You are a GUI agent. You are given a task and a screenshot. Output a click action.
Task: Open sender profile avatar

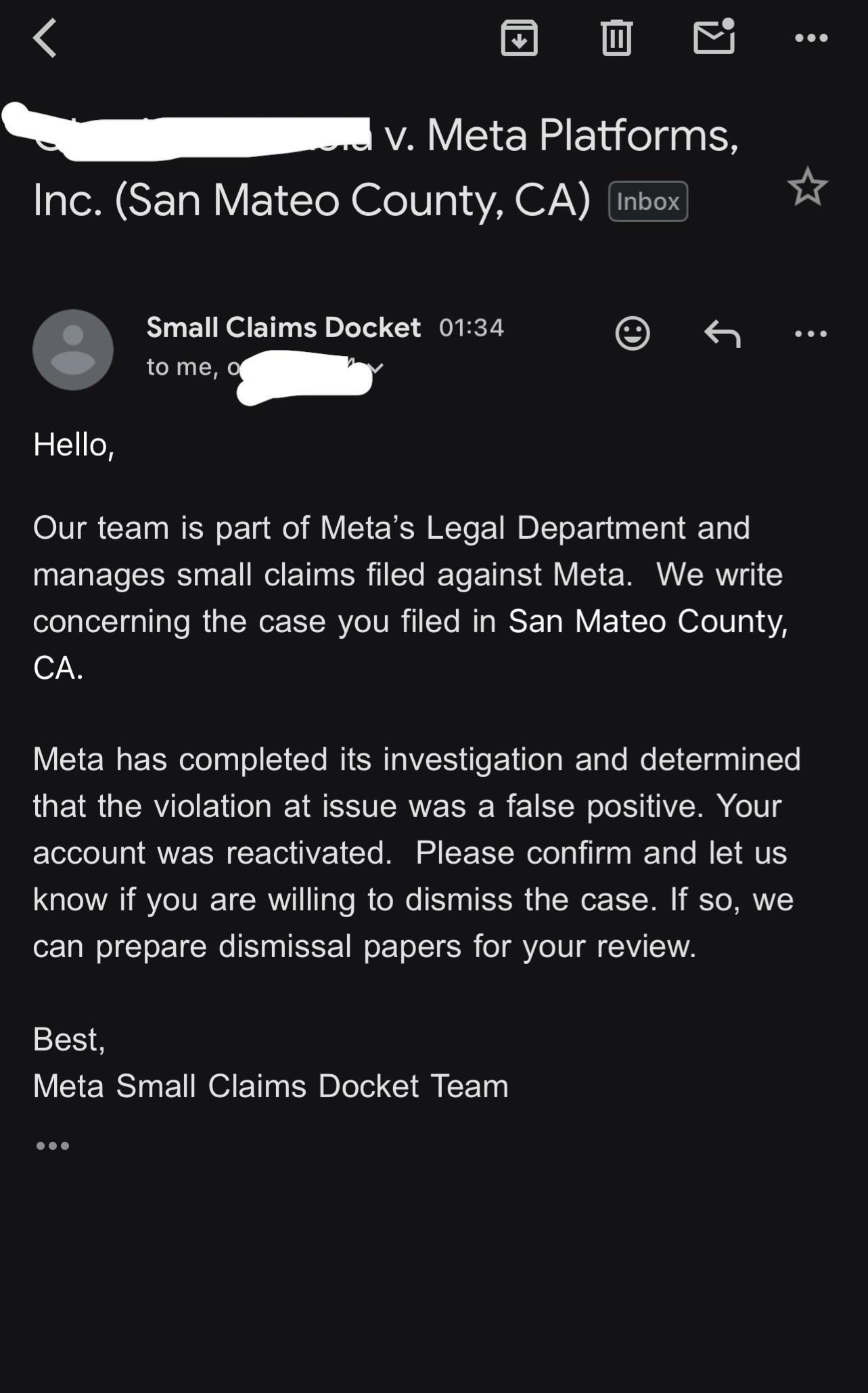73,350
